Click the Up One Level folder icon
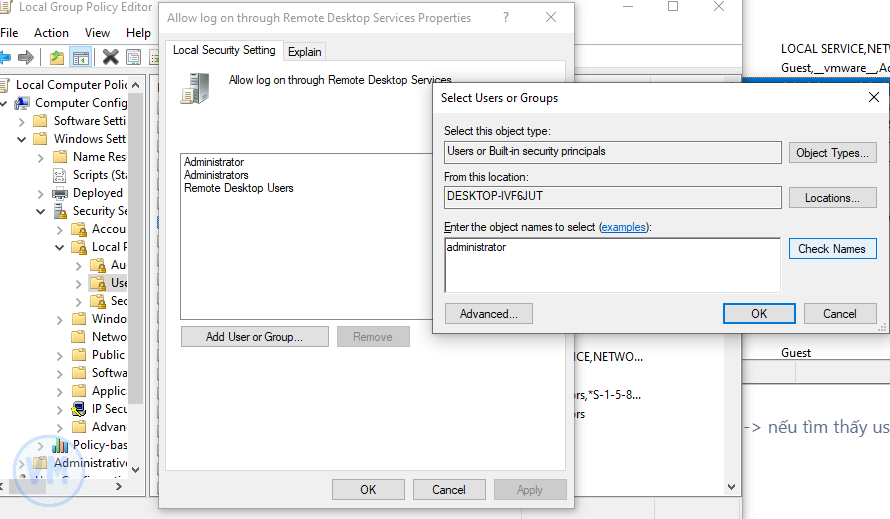 coord(57,57)
